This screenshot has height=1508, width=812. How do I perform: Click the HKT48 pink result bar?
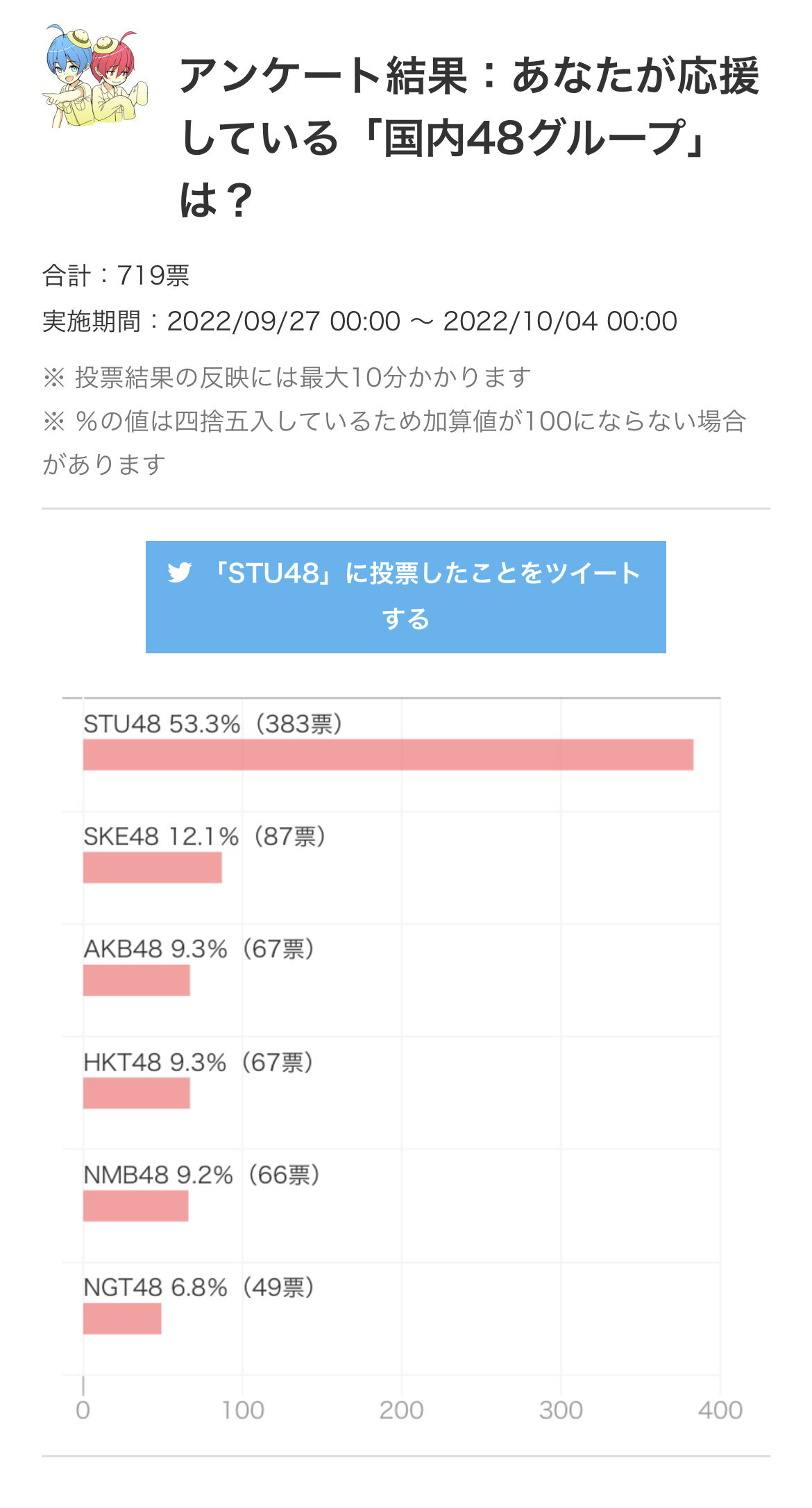click(136, 1093)
